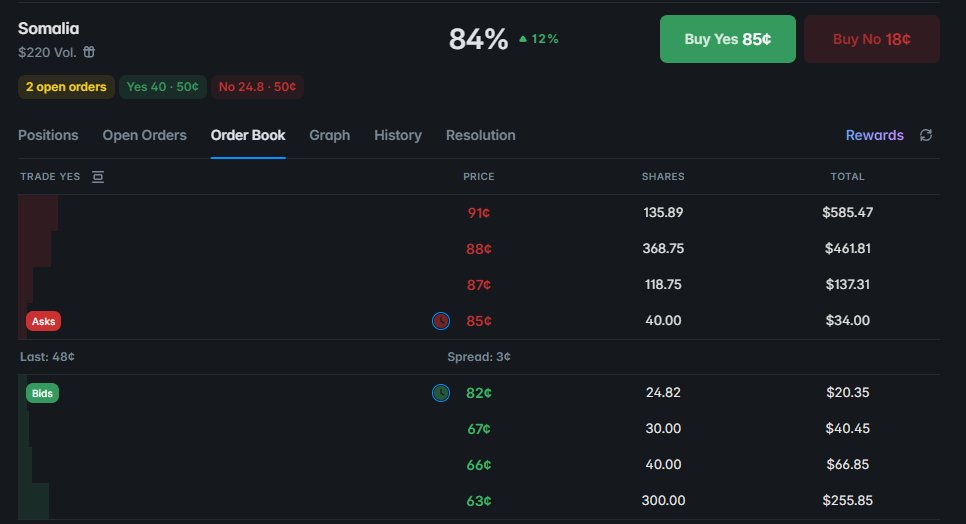Switch to the Positions tab

pyautogui.click(x=48, y=135)
